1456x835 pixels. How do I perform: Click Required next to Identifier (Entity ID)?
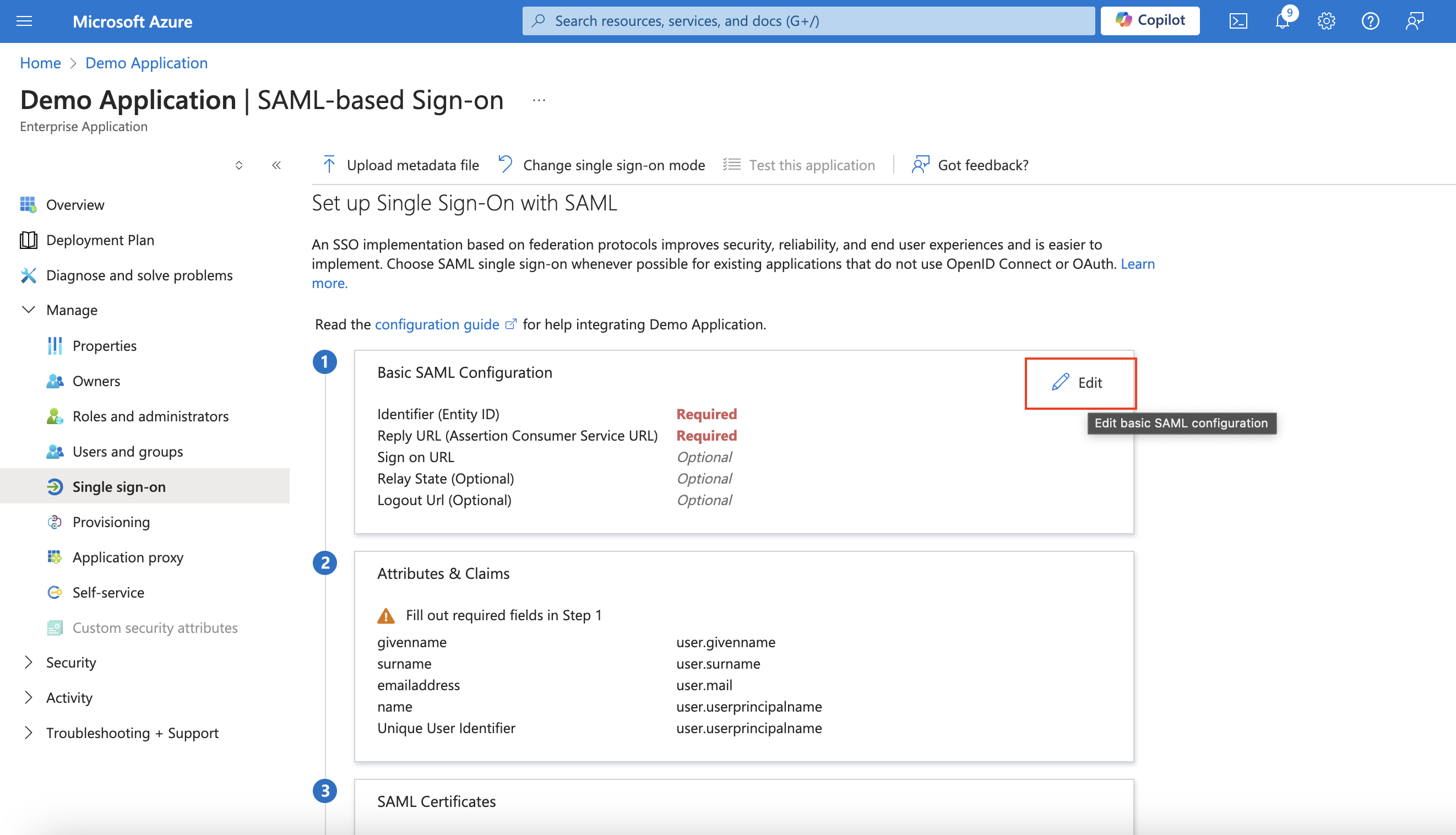[706, 414]
